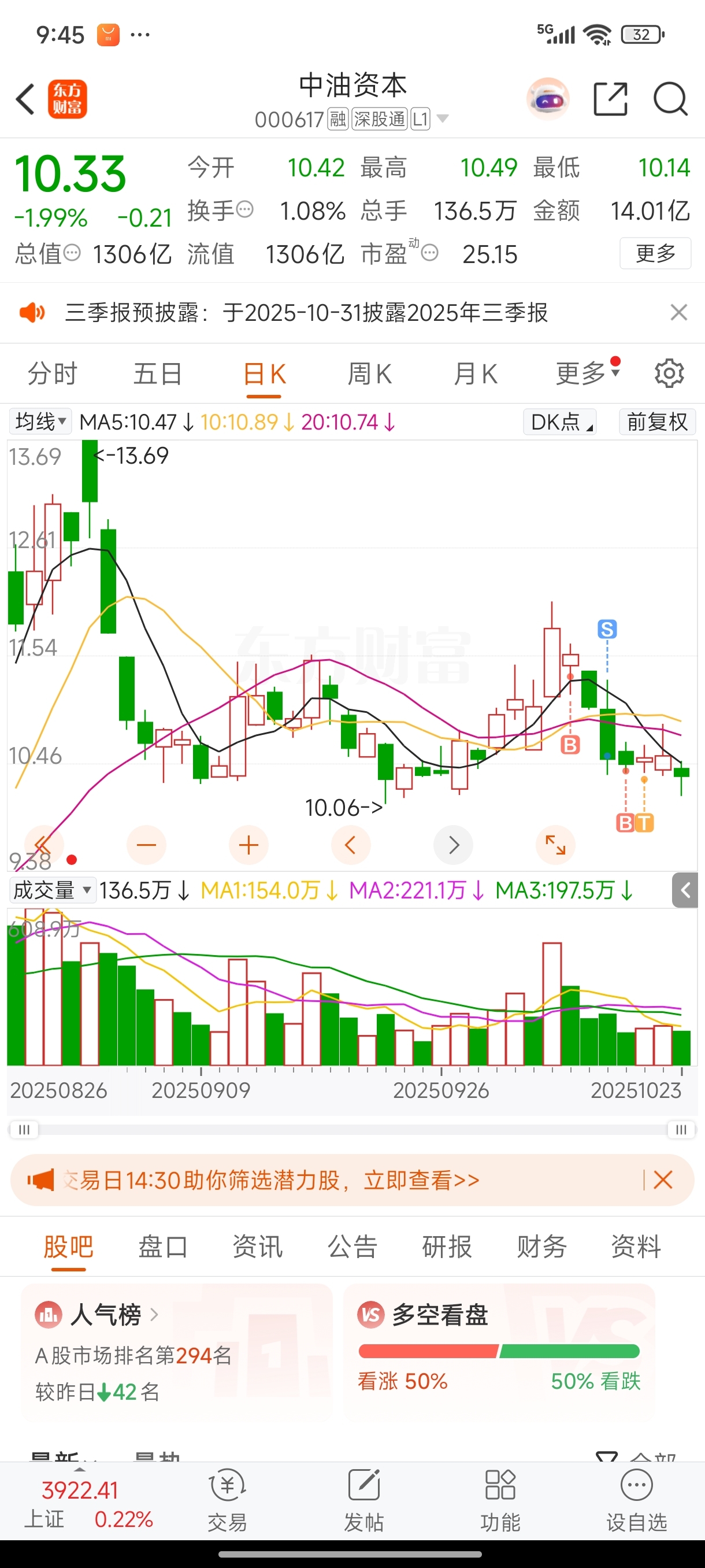Share this stock page via share icon
Image resolution: width=705 pixels, height=1568 pixels.
tap(610, 99)
